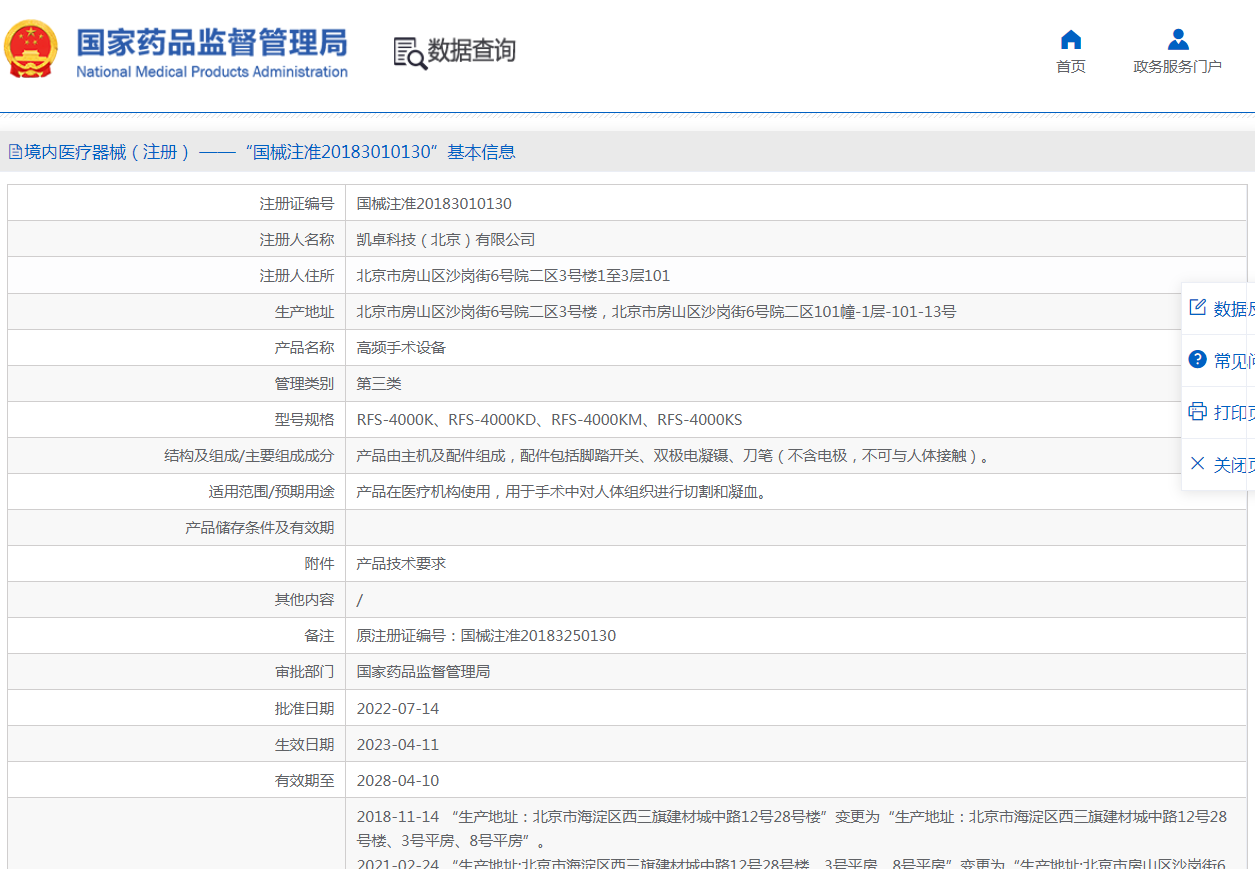Click the 审批部门 label cell
This screenshot has width=1255, height=869.
point(177,671)
